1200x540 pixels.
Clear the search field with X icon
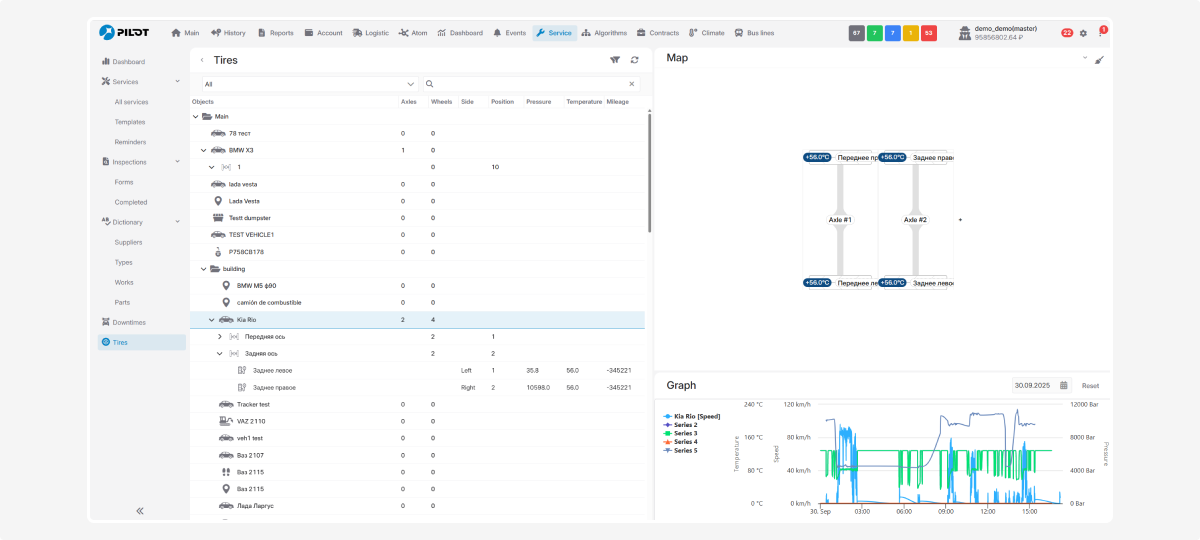(632, 84)
